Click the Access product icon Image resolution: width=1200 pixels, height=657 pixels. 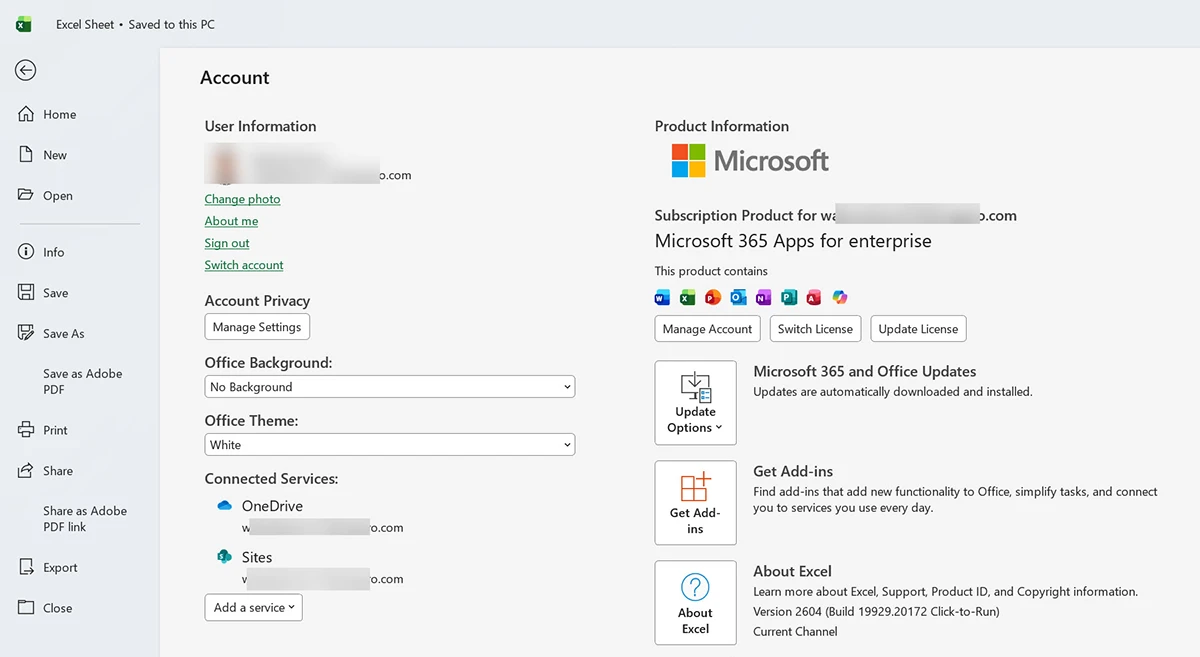coord(814,297)
